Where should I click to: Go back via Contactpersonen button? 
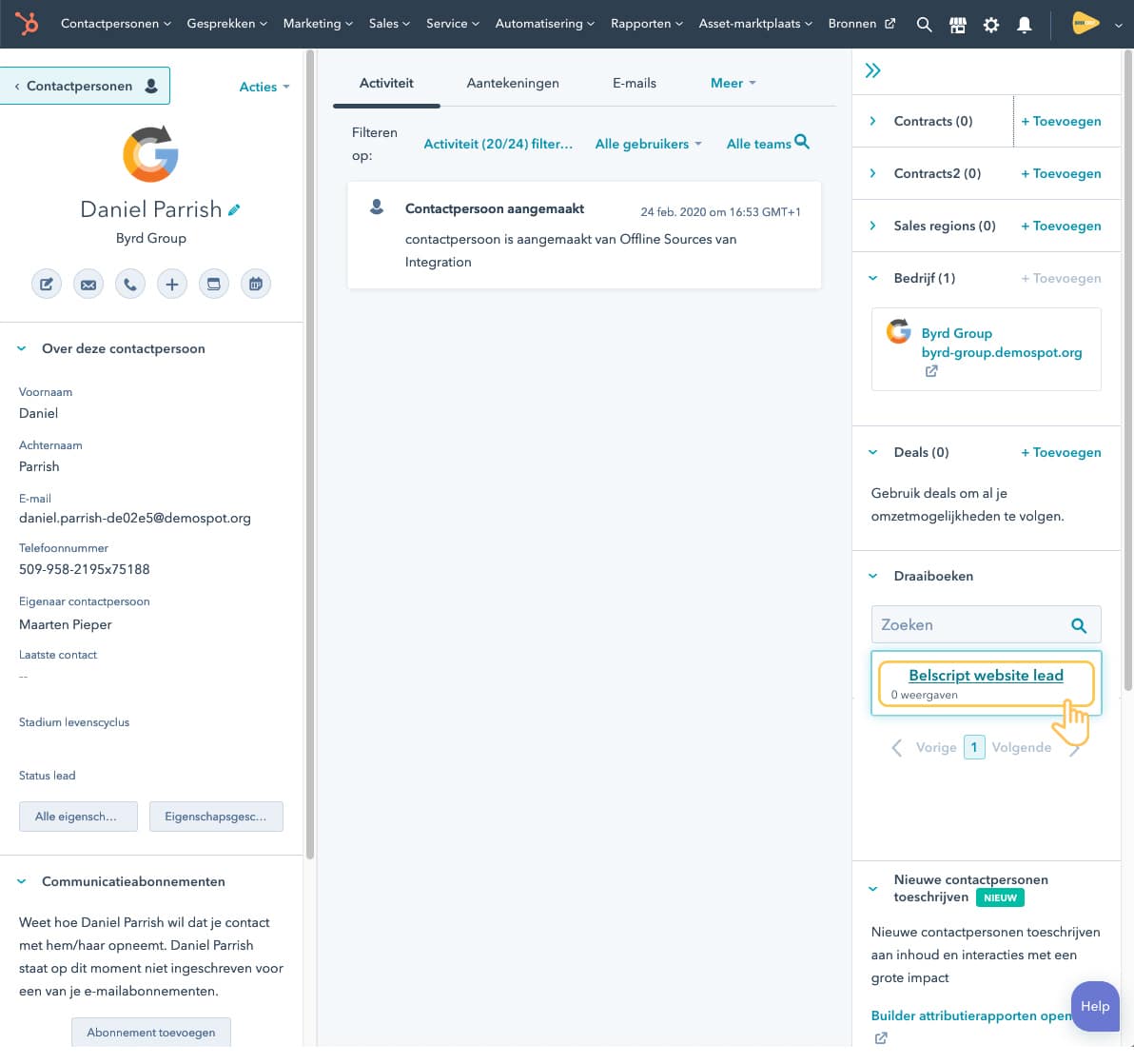tap(85, 86)
